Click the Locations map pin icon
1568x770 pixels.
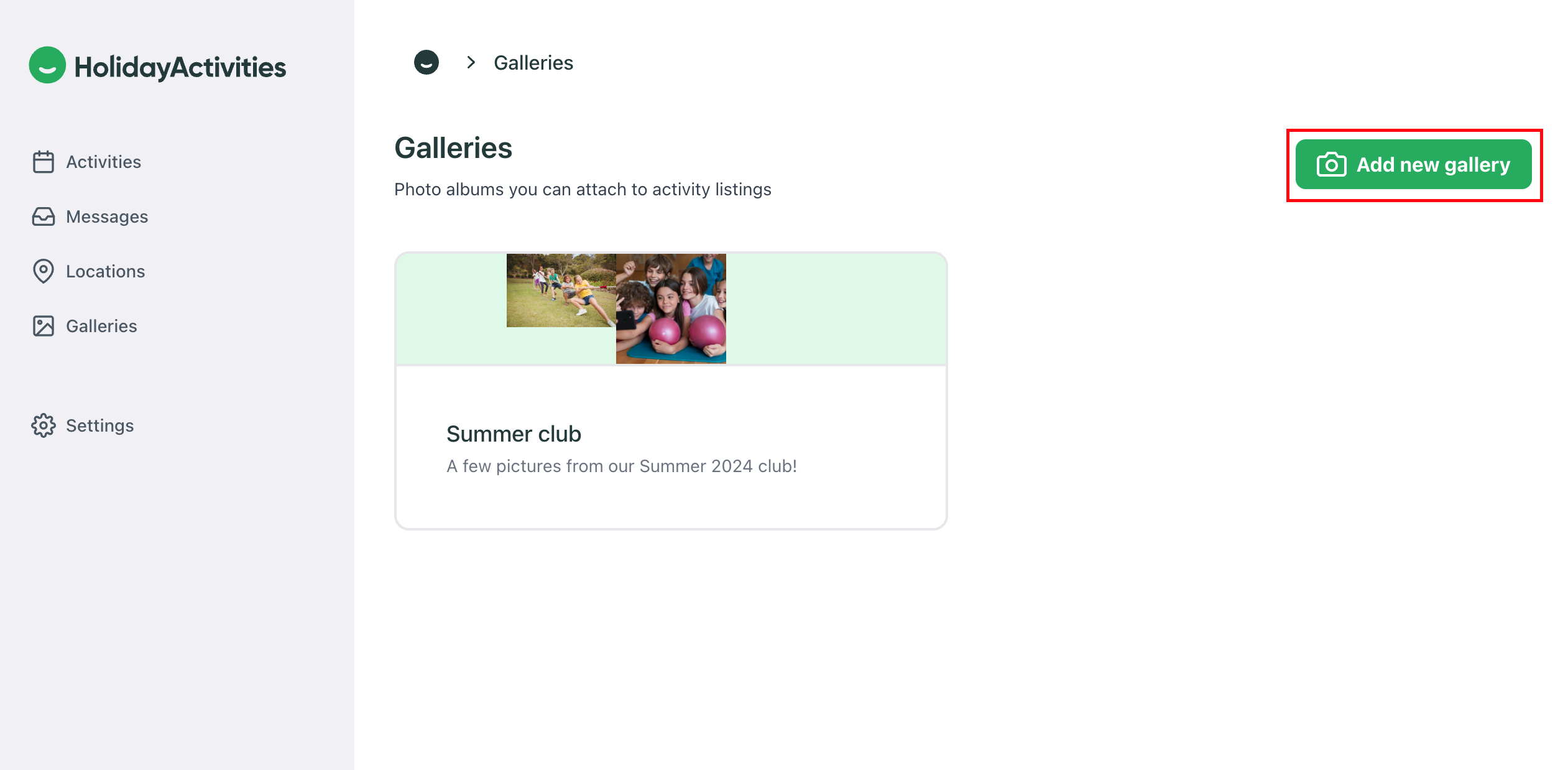[x=44, y=271]
